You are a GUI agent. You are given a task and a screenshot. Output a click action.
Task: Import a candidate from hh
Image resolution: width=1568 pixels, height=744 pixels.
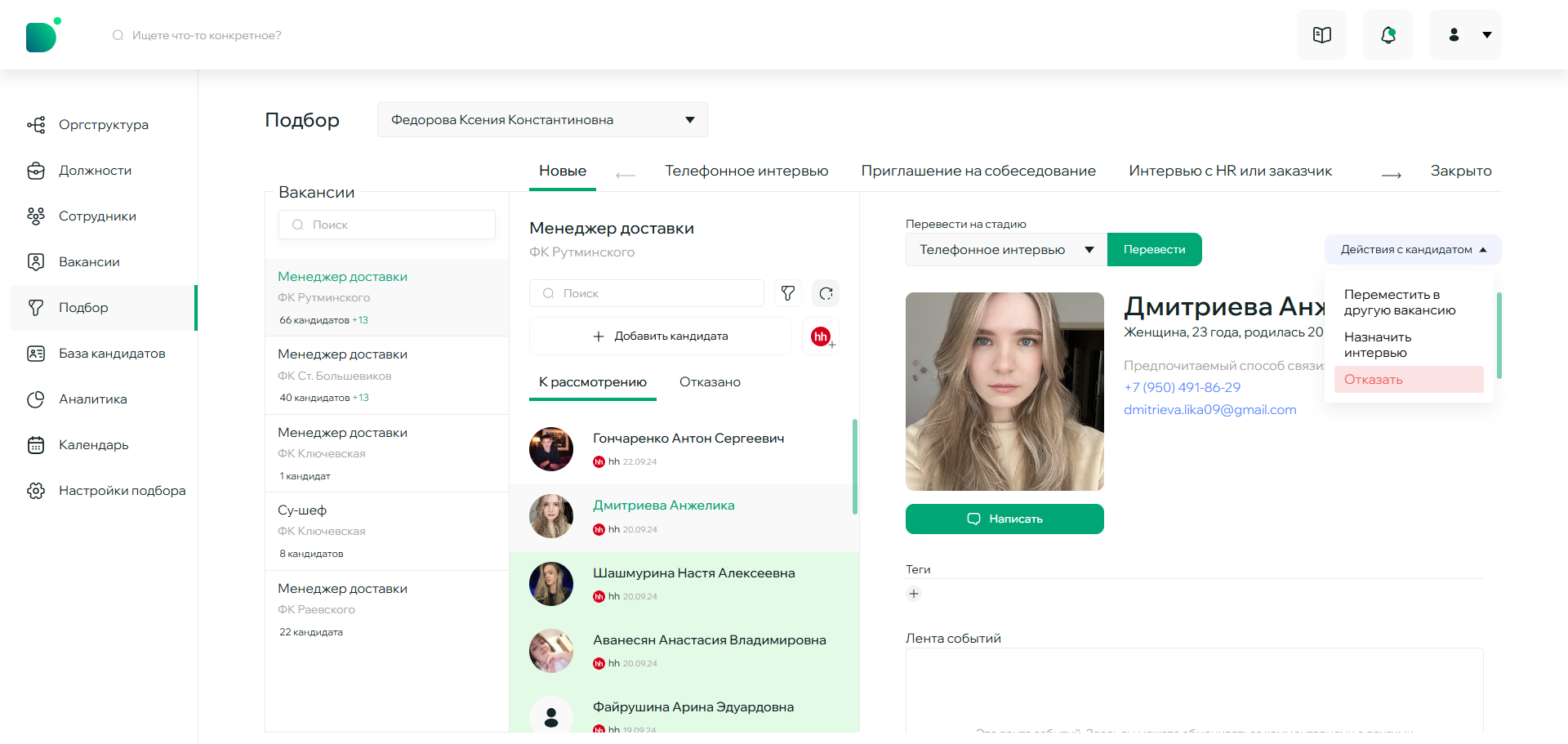point(822,336)
